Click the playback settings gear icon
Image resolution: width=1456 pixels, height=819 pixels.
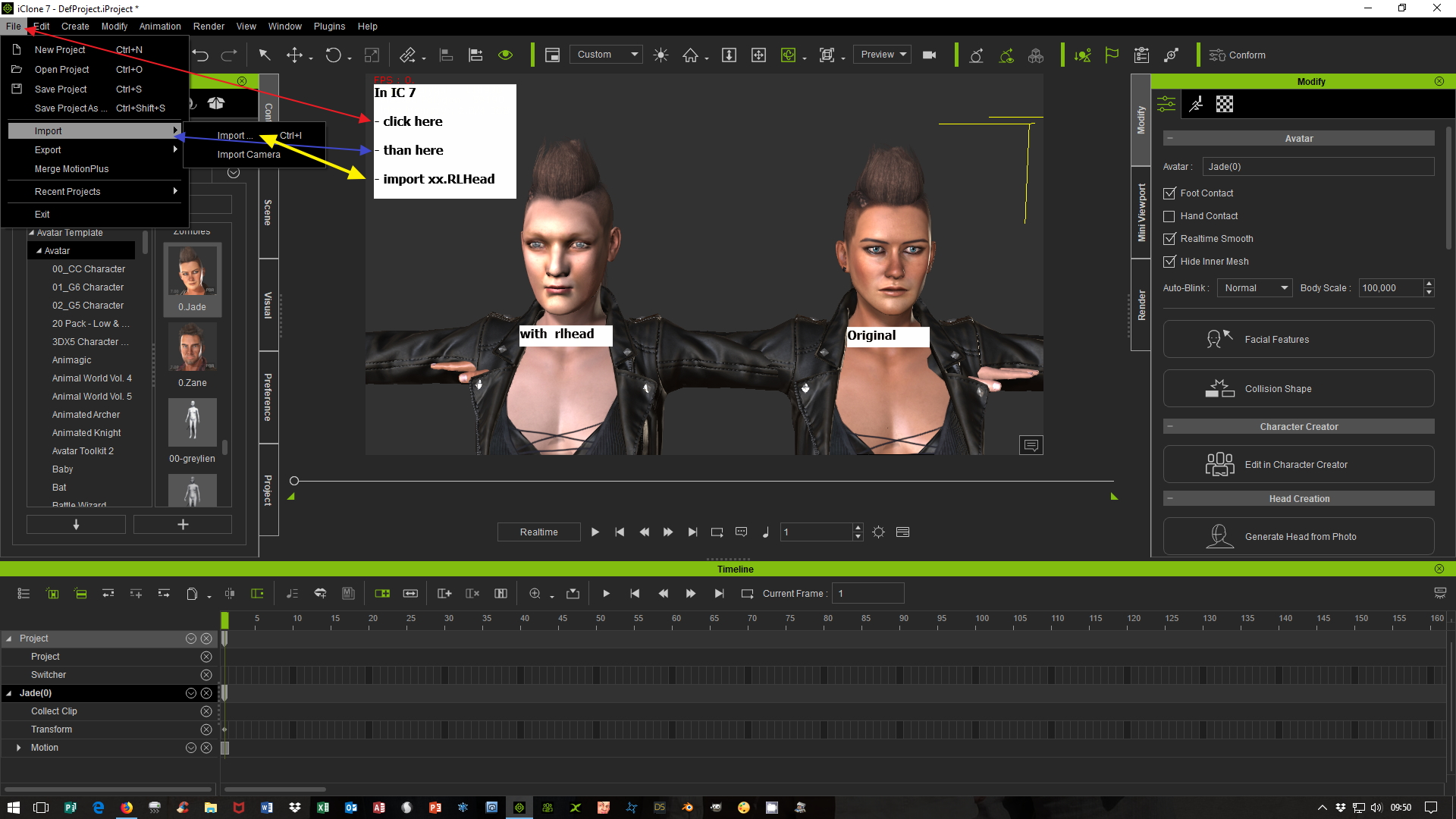(878, 532)
